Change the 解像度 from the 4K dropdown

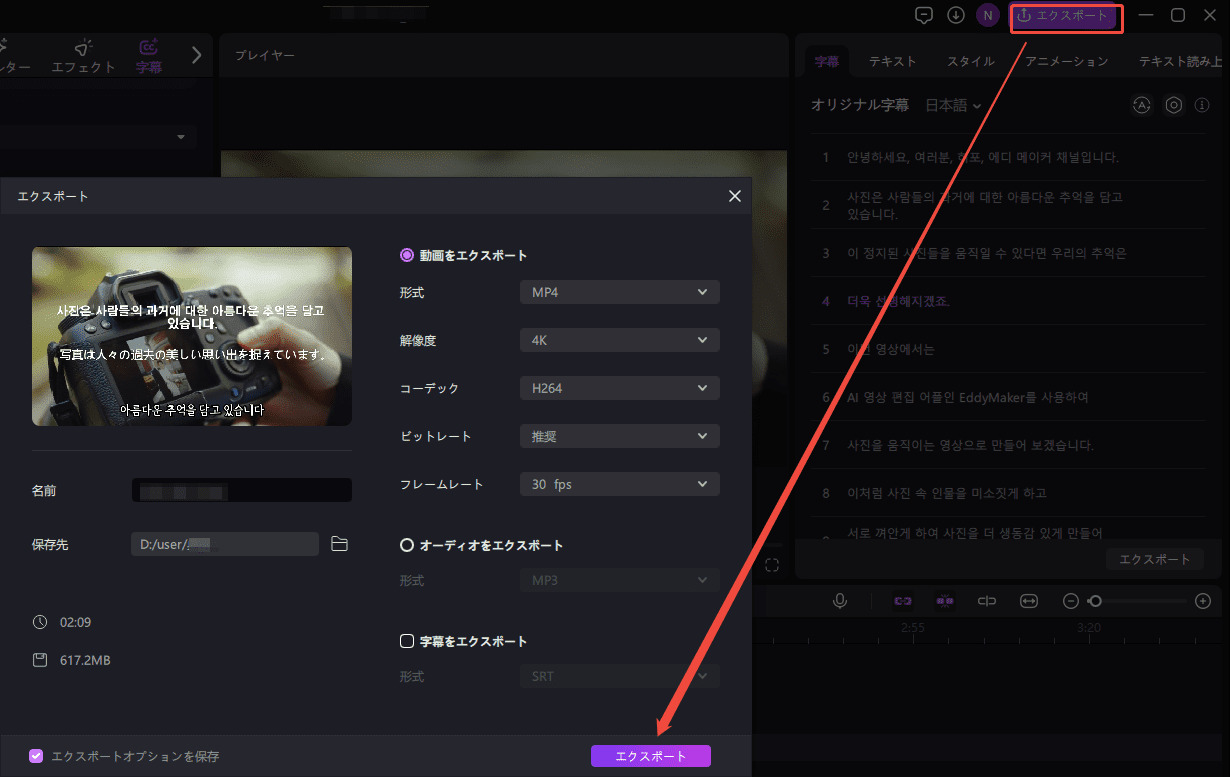pos(619,339)
